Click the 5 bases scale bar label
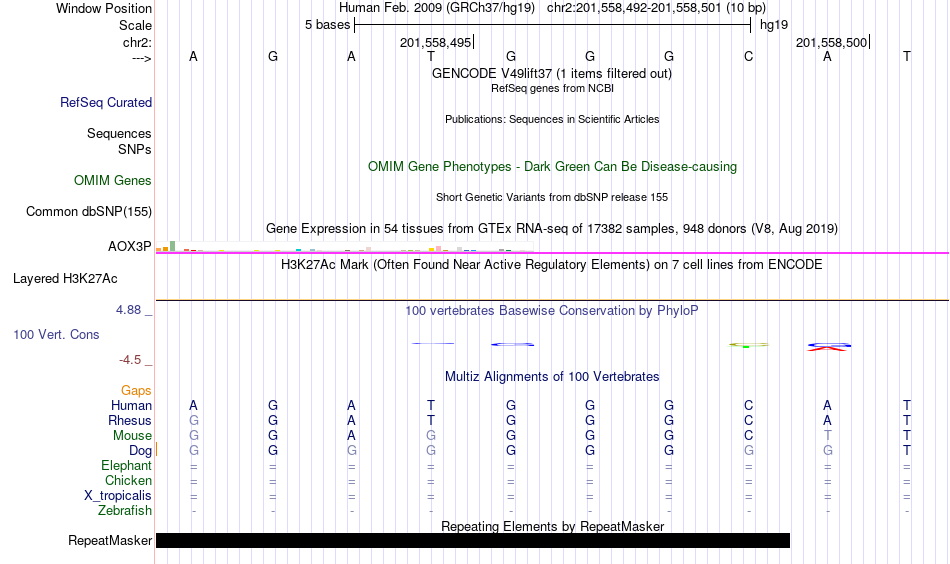Viewport: 950px width, 564px height. pyautogui.click(x=327, y=25)
